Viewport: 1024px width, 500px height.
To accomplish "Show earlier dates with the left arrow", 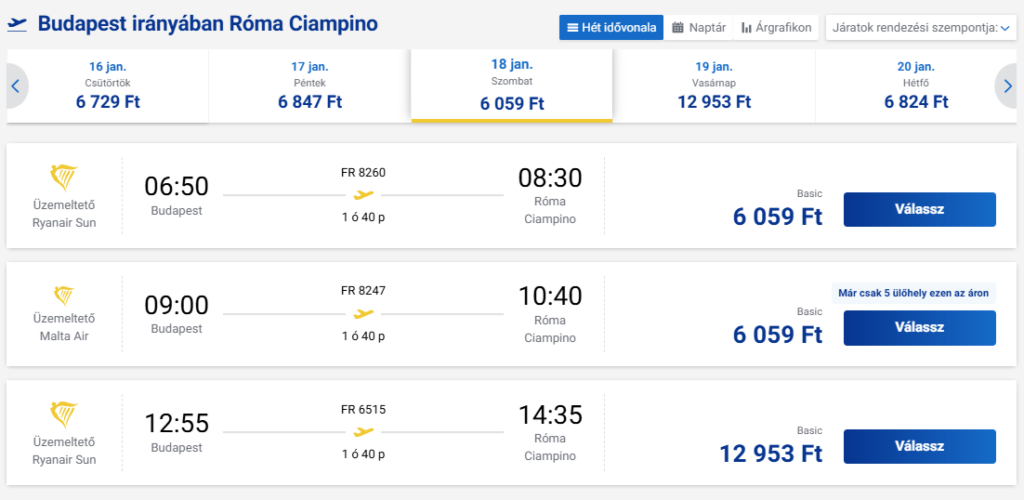I will [16, 86].
